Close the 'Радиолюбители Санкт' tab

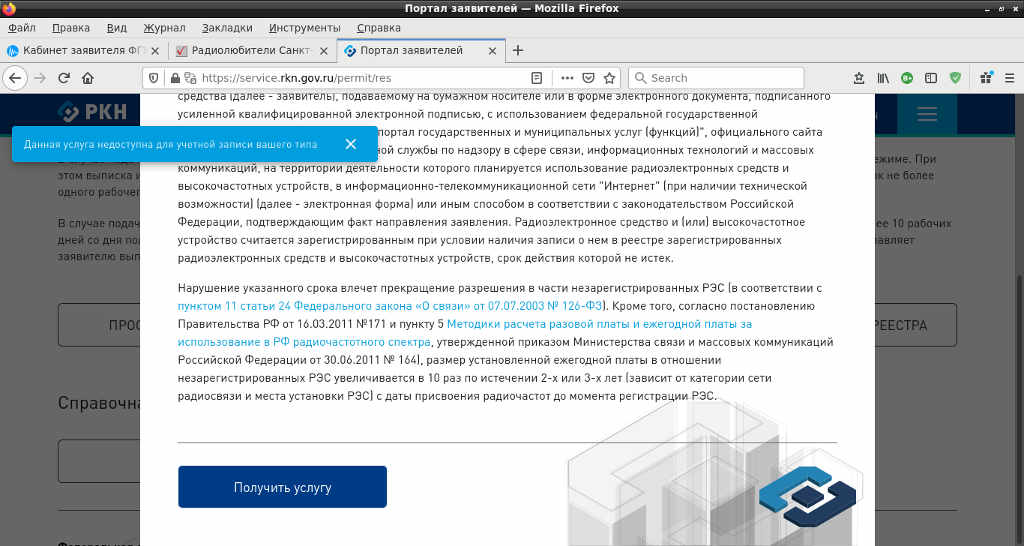pyautogui.click(x=324, y=50)
